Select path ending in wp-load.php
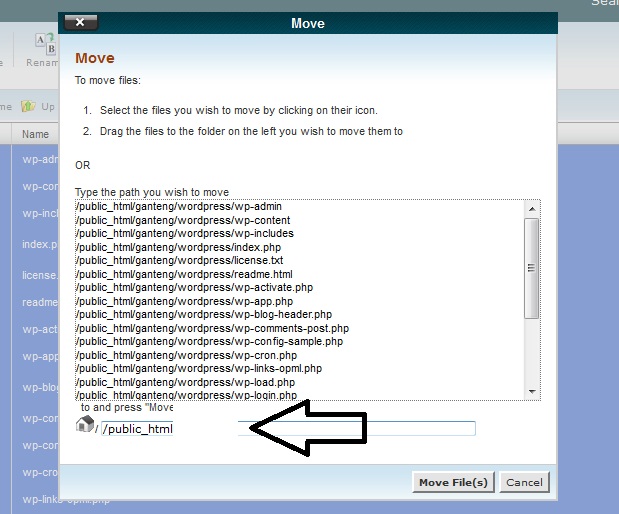Viewport: 619px width, 514px height. click(186, 382)
